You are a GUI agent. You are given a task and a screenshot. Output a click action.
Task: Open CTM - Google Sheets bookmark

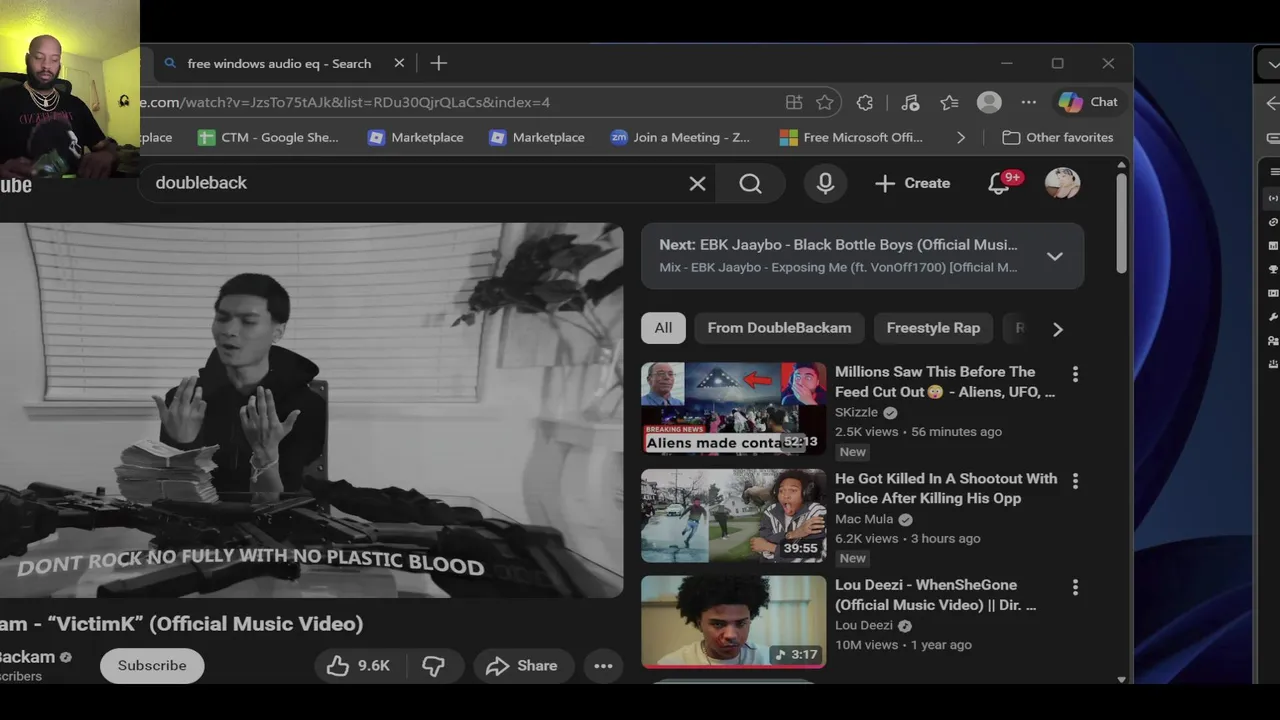(x=268, y=137)
